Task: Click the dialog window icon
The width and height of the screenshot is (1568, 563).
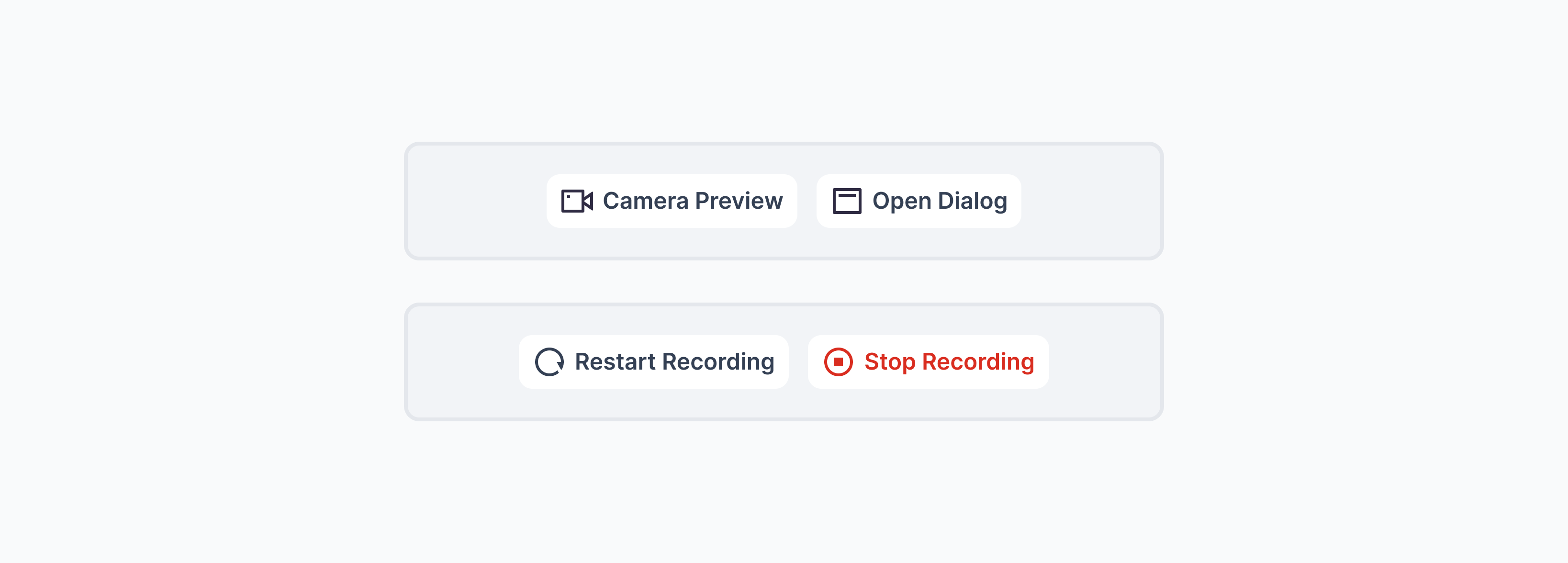Action: (x=846, y=201)
